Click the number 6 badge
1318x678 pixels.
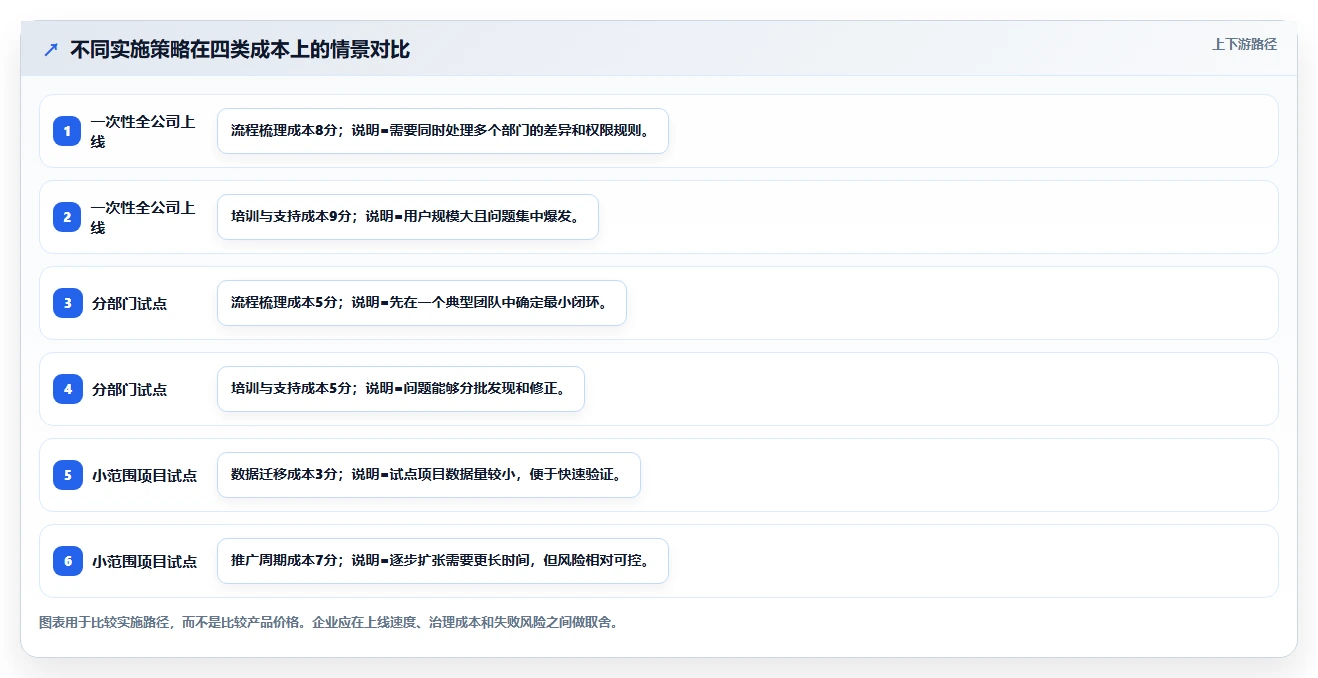(x=67, y=561)
